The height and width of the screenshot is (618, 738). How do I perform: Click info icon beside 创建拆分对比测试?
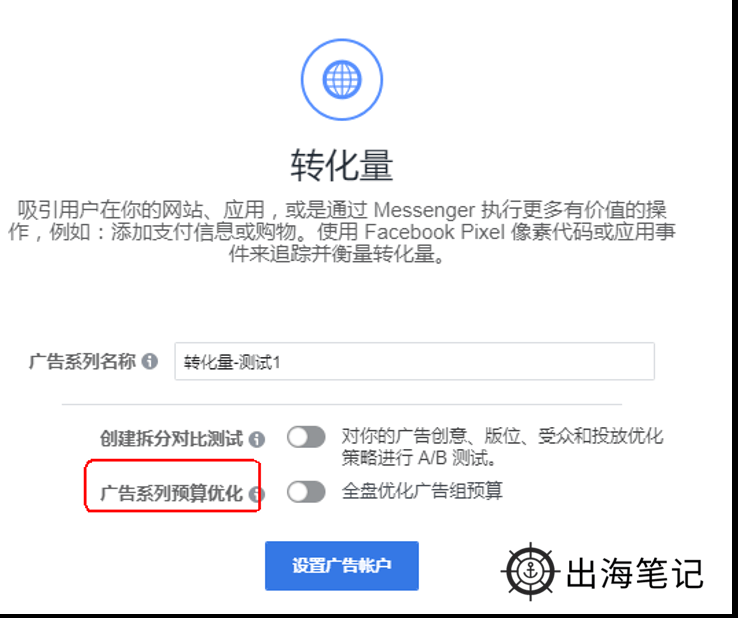pos(257,439)
